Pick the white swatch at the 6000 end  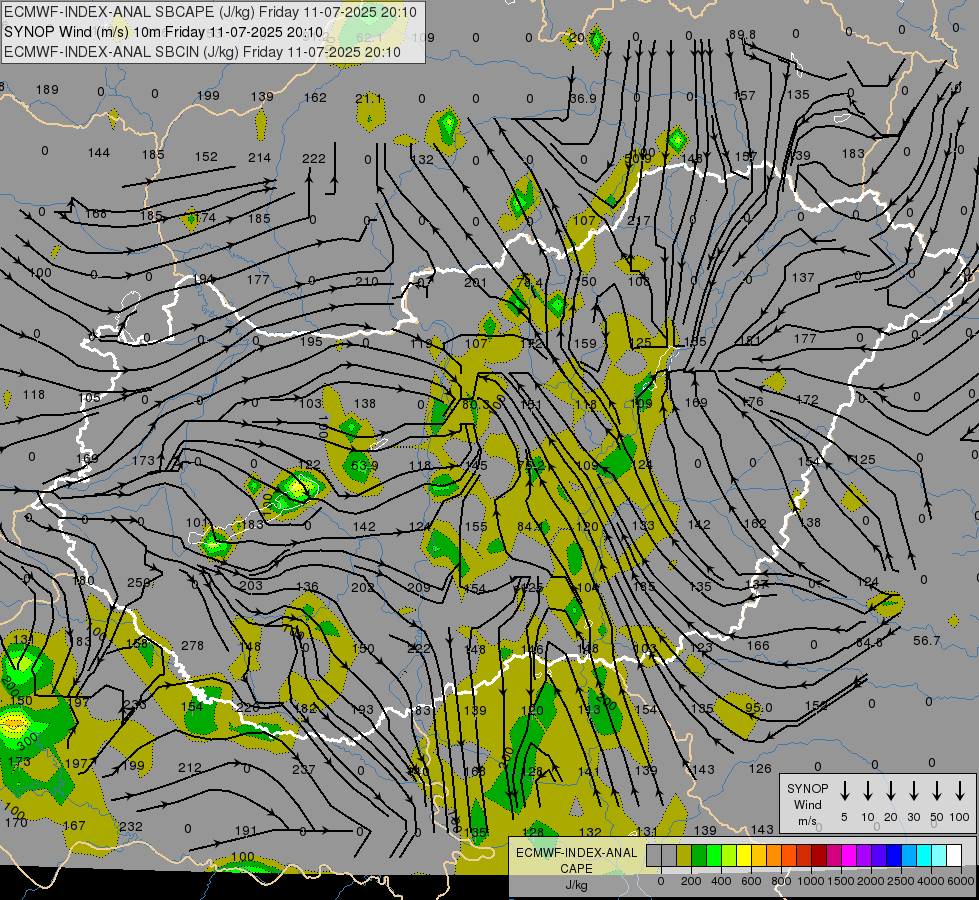click(954, 856)
